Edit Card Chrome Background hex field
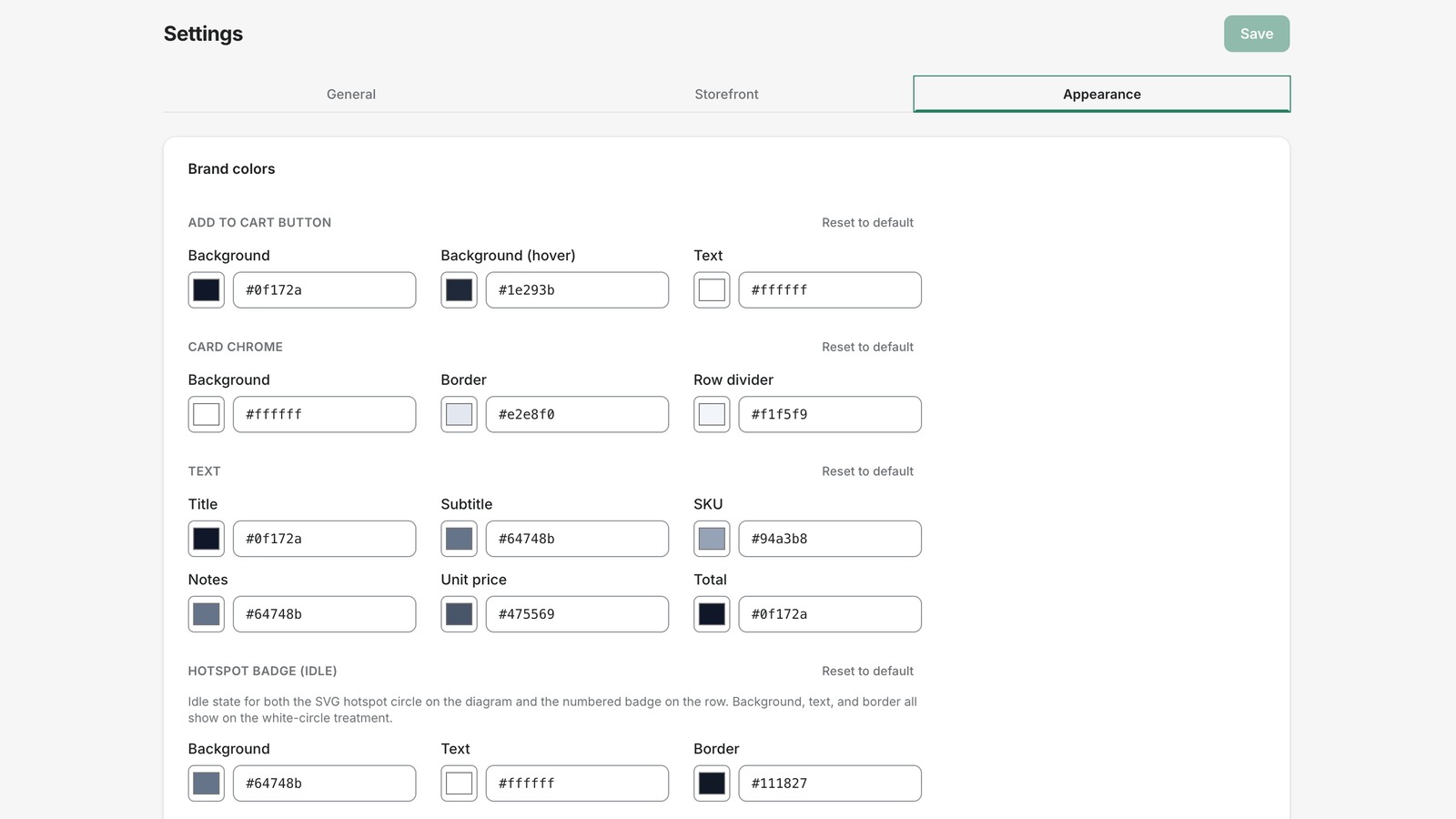This screenshot has height=819, width=1456. (x=325, y=414)
